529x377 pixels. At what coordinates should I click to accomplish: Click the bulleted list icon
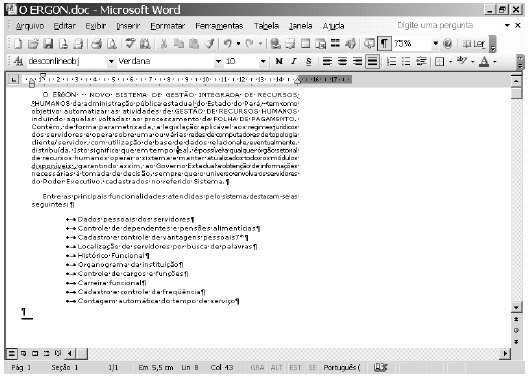click(x=406, y=61)
